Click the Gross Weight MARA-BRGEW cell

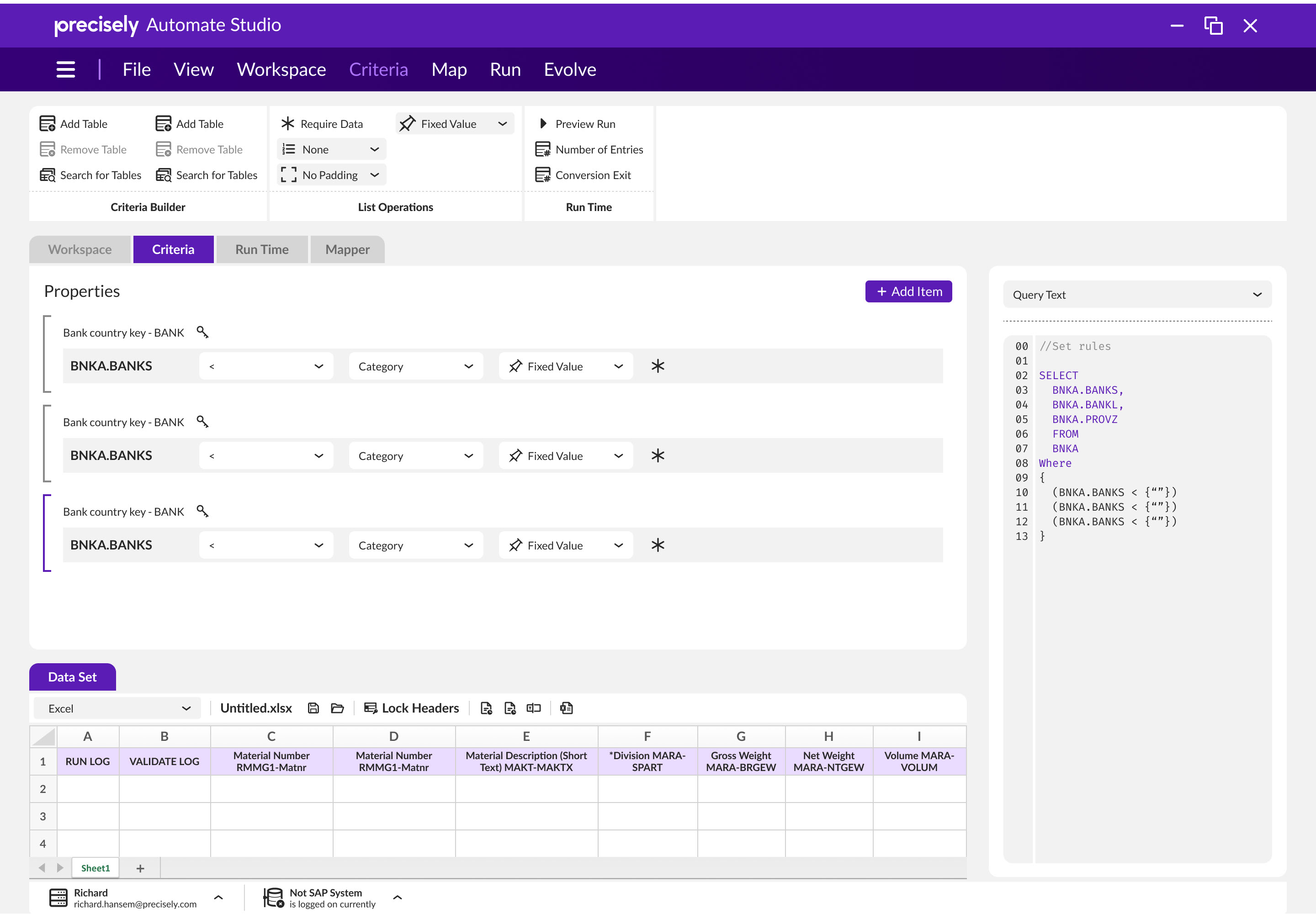741,761
